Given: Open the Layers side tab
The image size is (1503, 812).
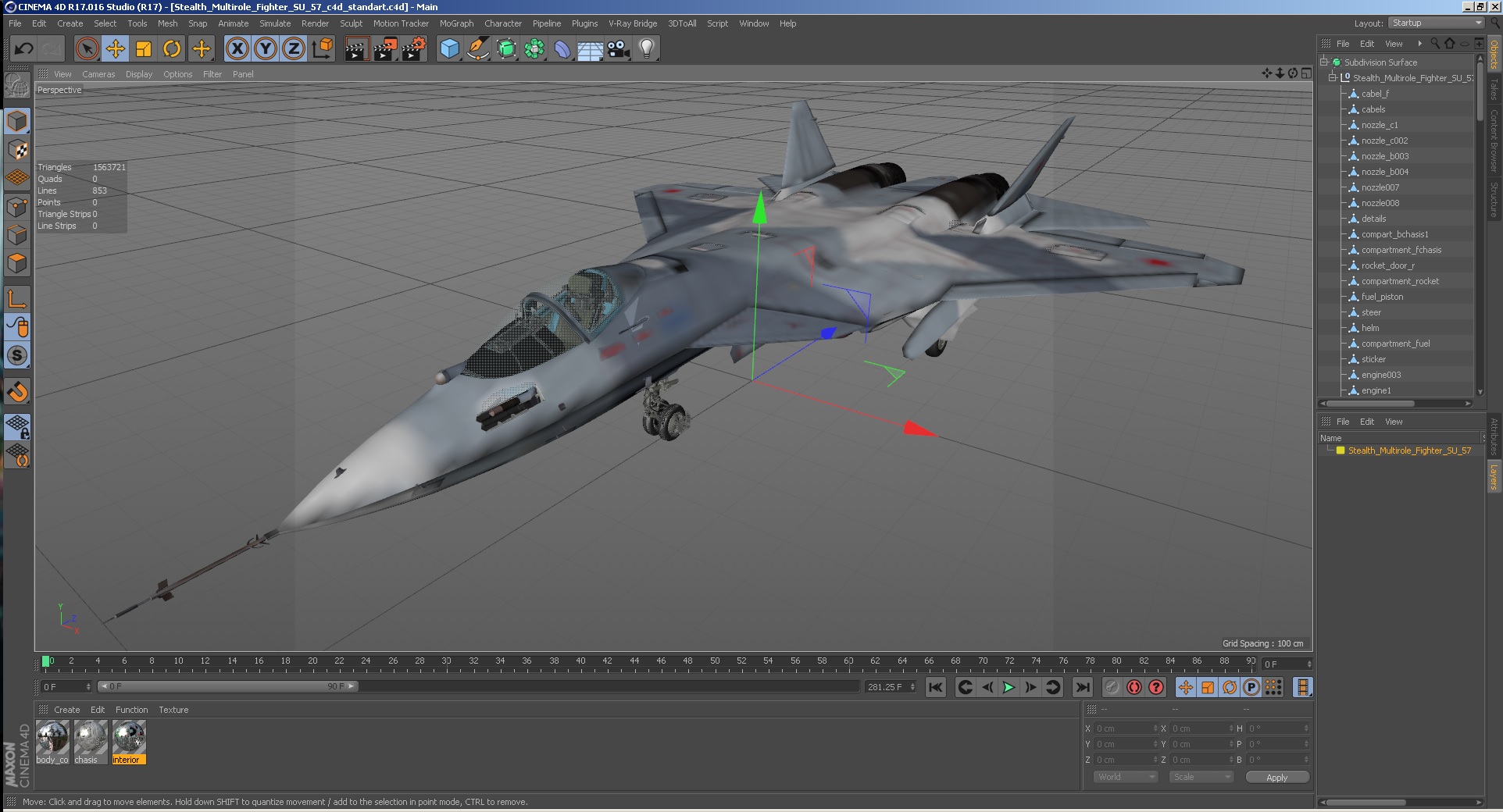Looking at the screenshot, I should (x=1494, y=477).
